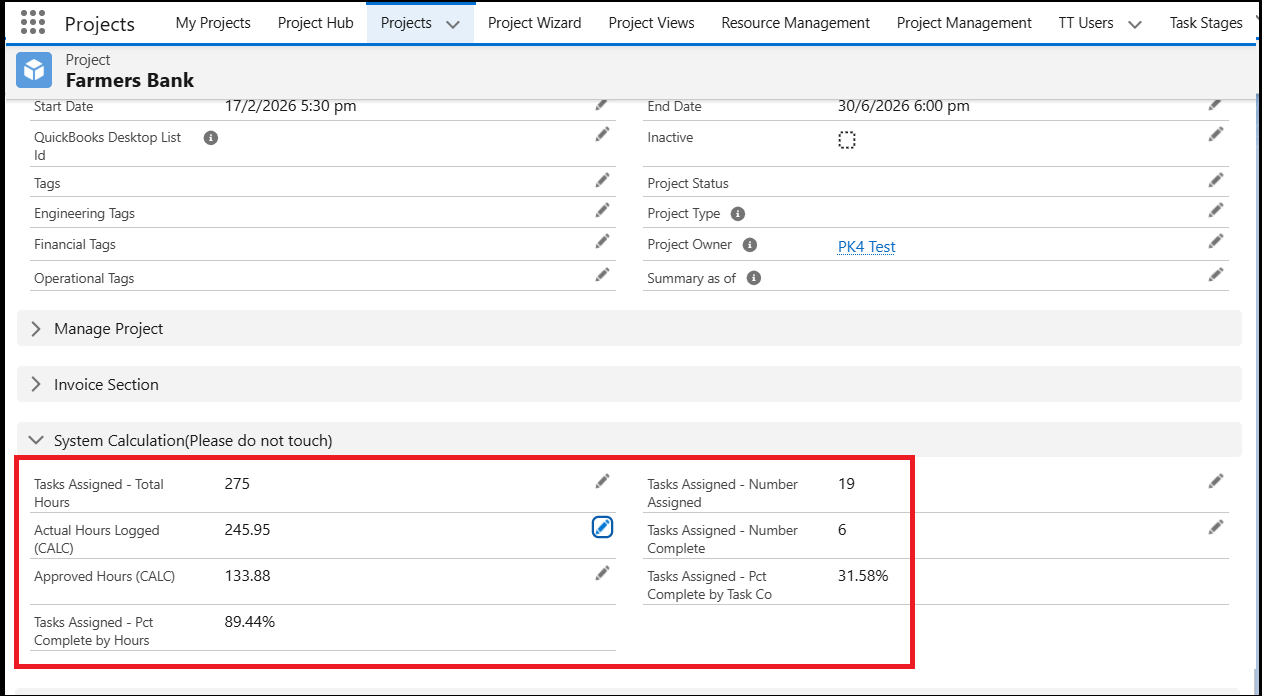Click the 133.88 approved hours value
This screenshot has height=696, width=1262.
247,576
